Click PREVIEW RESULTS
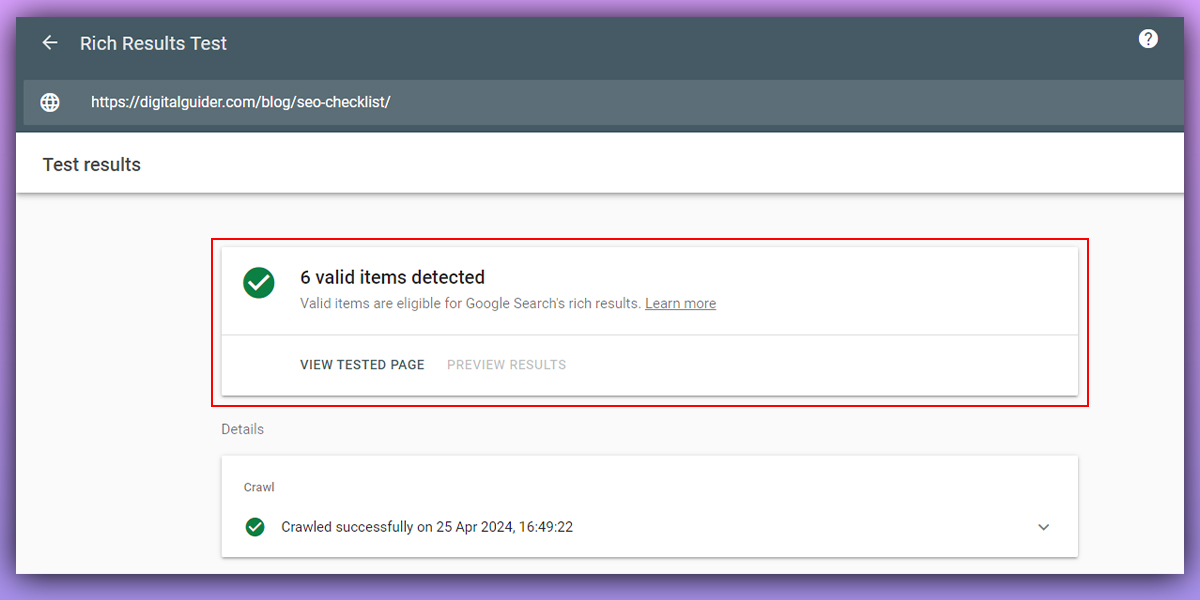1200x600 pixels. (506, 364)
